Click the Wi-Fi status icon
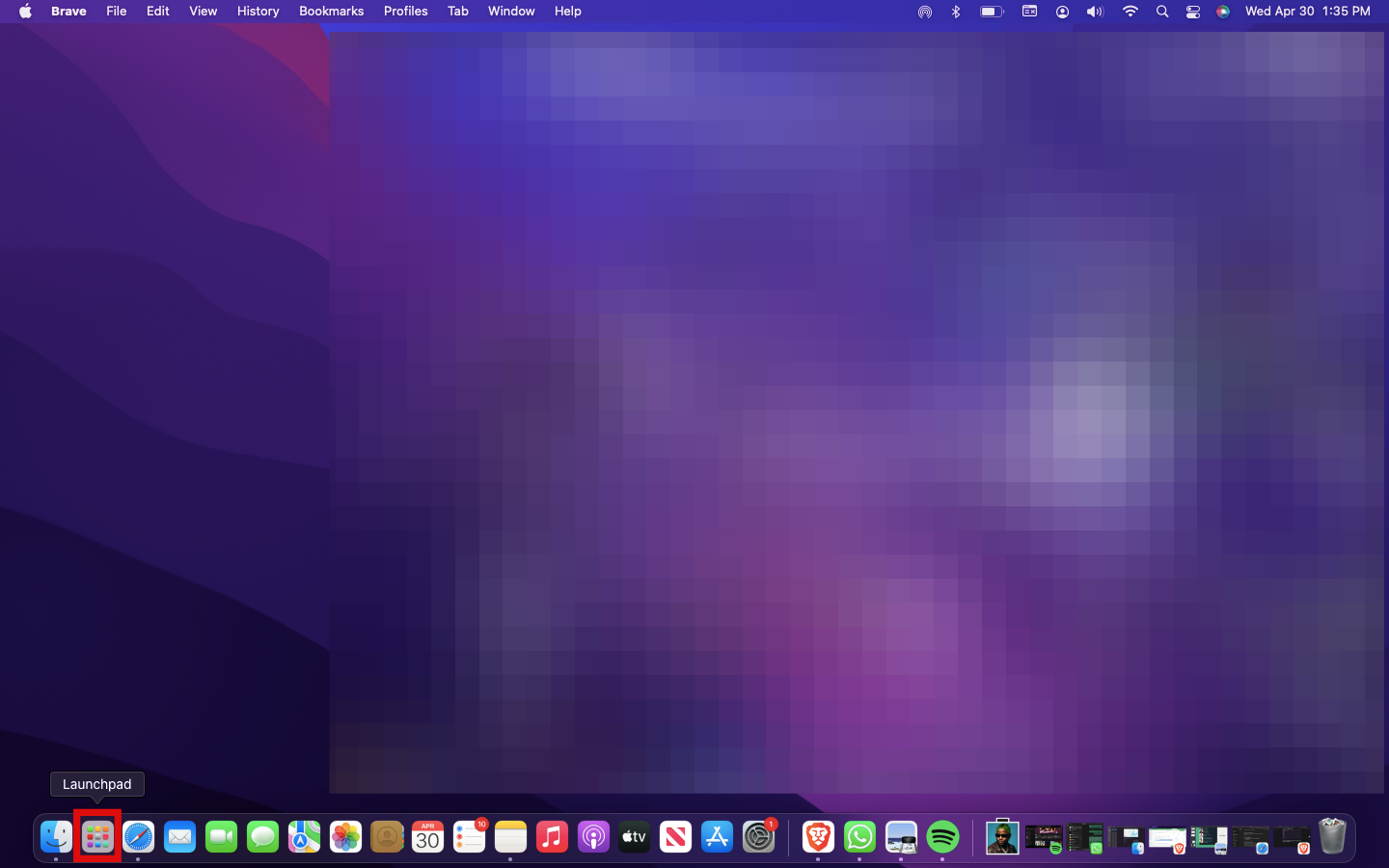1389x868 pixels. point(1130,12)
